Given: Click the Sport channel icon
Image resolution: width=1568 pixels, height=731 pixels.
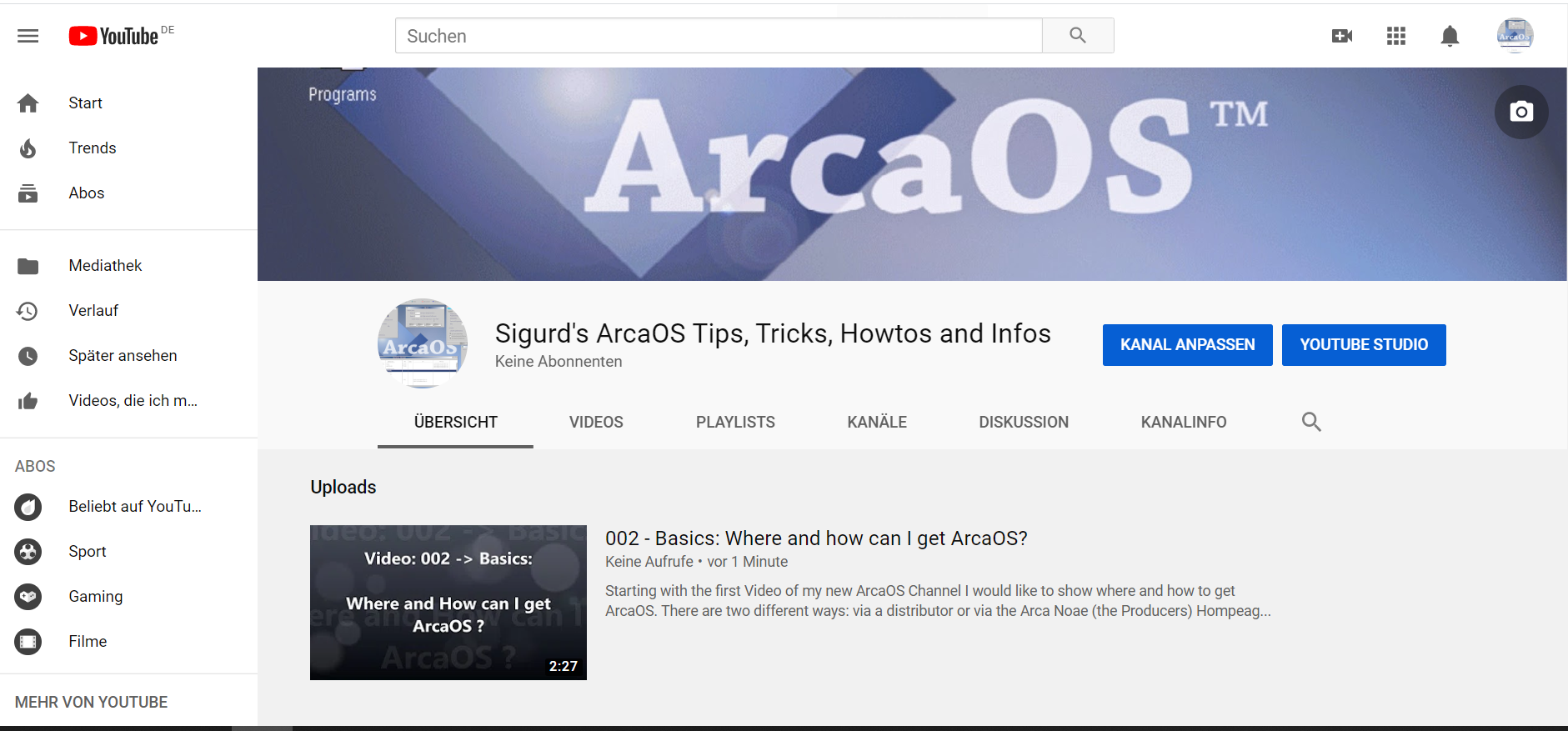Looking at the screenshot, I should click(x=28, y=552).
